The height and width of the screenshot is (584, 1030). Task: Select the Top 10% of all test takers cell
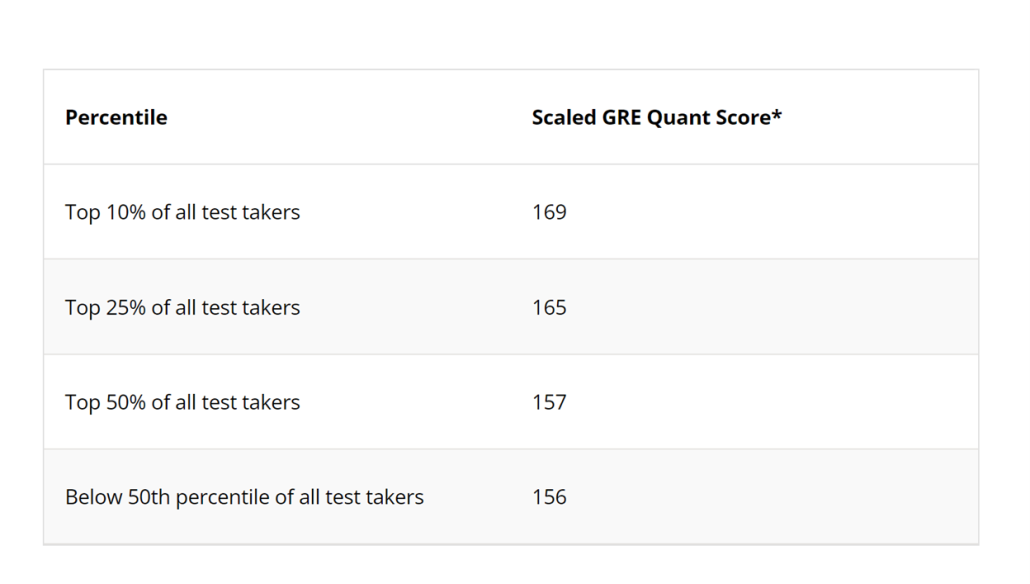182,212
